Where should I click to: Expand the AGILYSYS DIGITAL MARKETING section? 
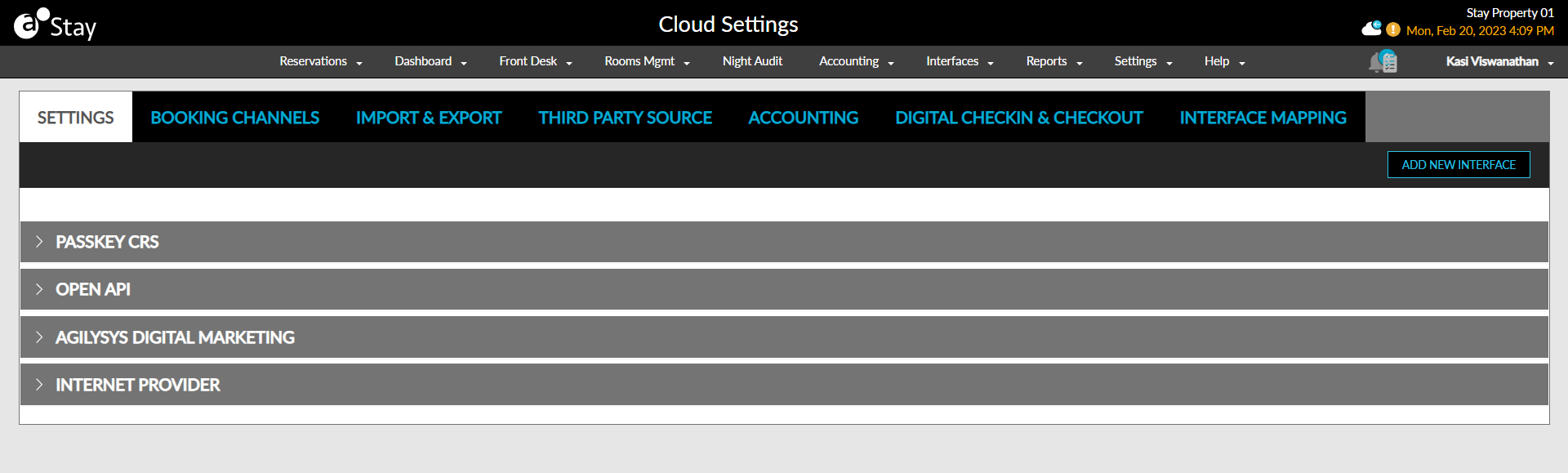pos(784,337)
